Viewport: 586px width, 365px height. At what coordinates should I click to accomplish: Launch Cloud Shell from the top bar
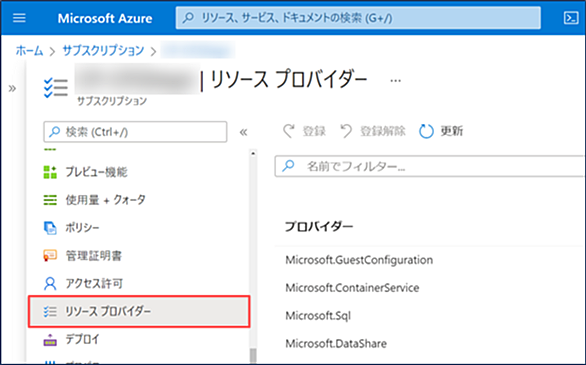tap(571, 18)
